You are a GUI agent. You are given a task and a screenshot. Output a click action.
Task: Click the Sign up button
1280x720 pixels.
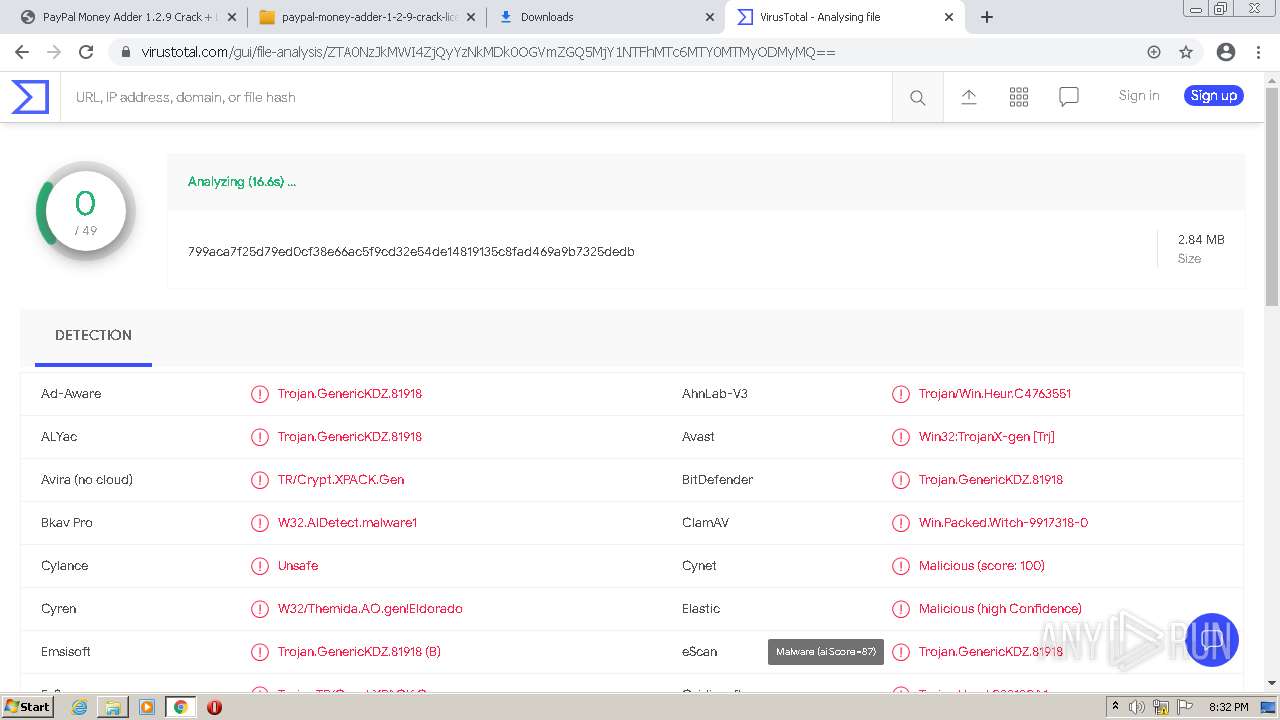(x=1214, y=95)
